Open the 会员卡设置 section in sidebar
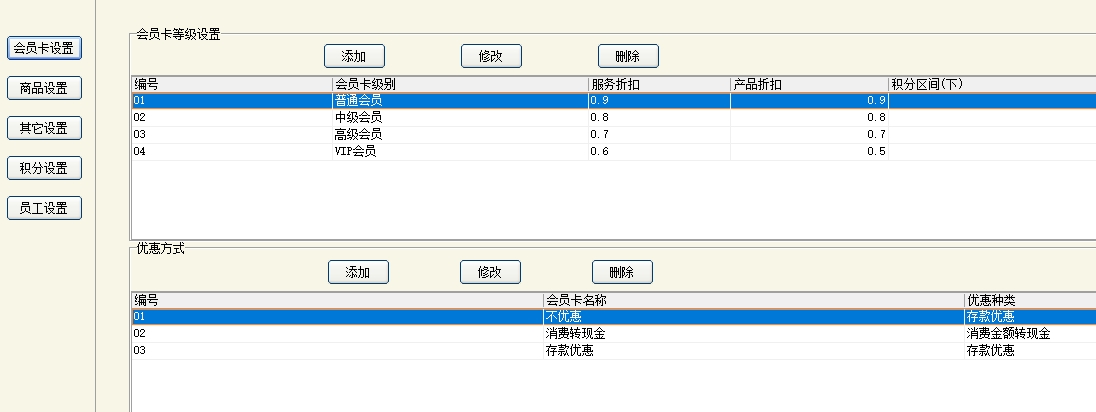The width and height of the screenshot is (1096, 412). (x=44, y=48)
